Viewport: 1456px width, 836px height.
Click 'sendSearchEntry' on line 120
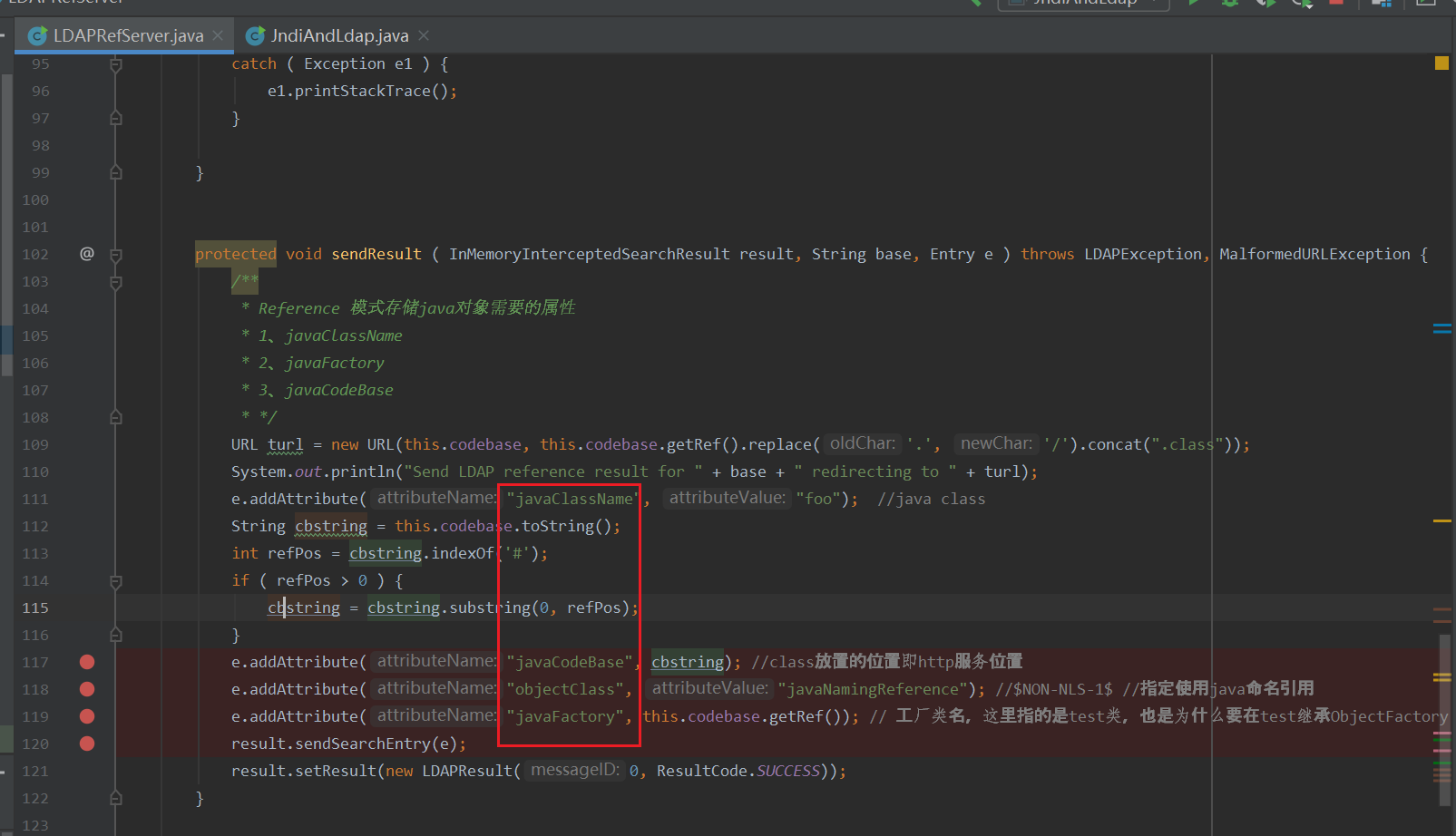click(363, 744)
